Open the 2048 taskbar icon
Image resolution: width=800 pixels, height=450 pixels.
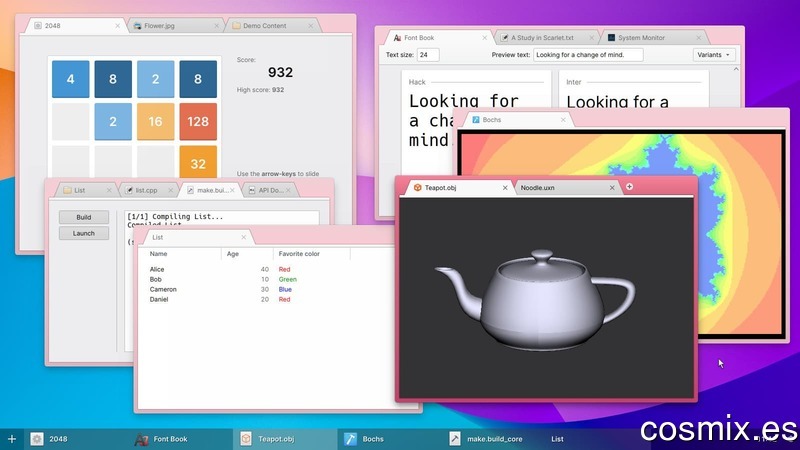point(37,439)
